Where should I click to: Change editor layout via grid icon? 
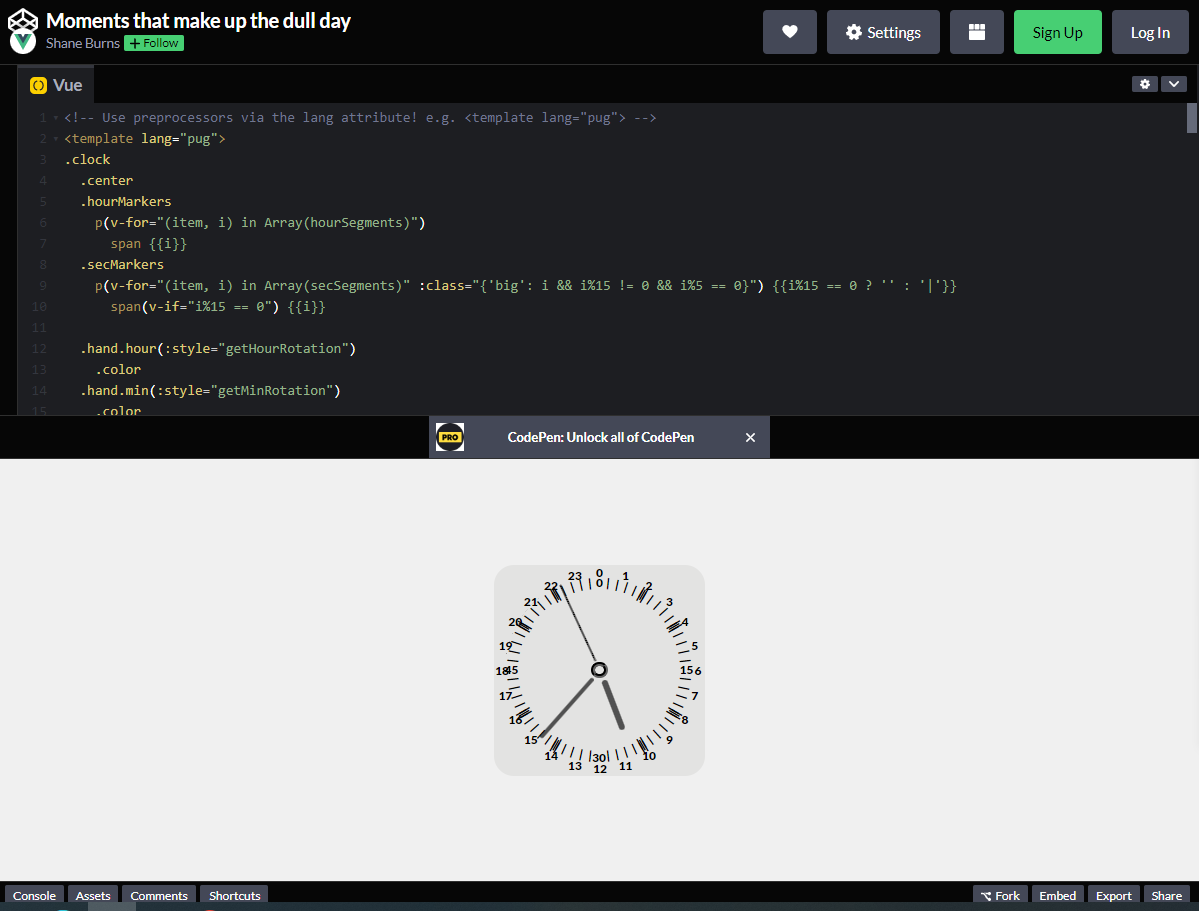pos(976,32)
